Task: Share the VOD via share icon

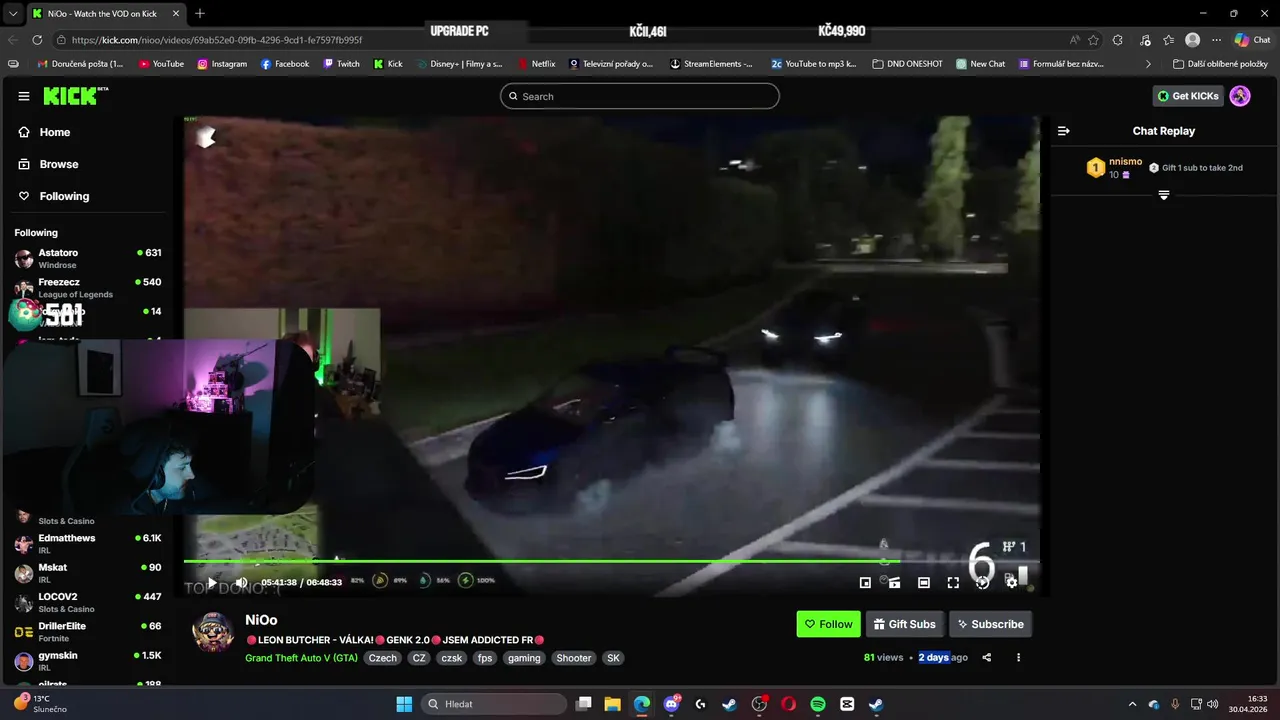Action: tap(987, 658)
